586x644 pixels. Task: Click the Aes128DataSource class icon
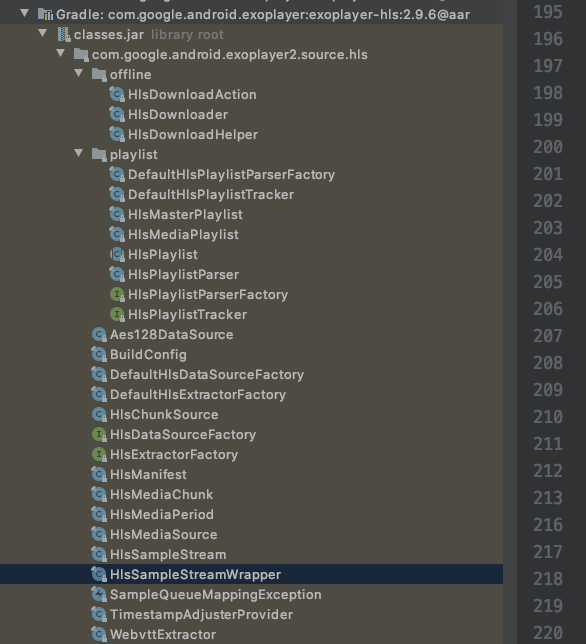99,335
